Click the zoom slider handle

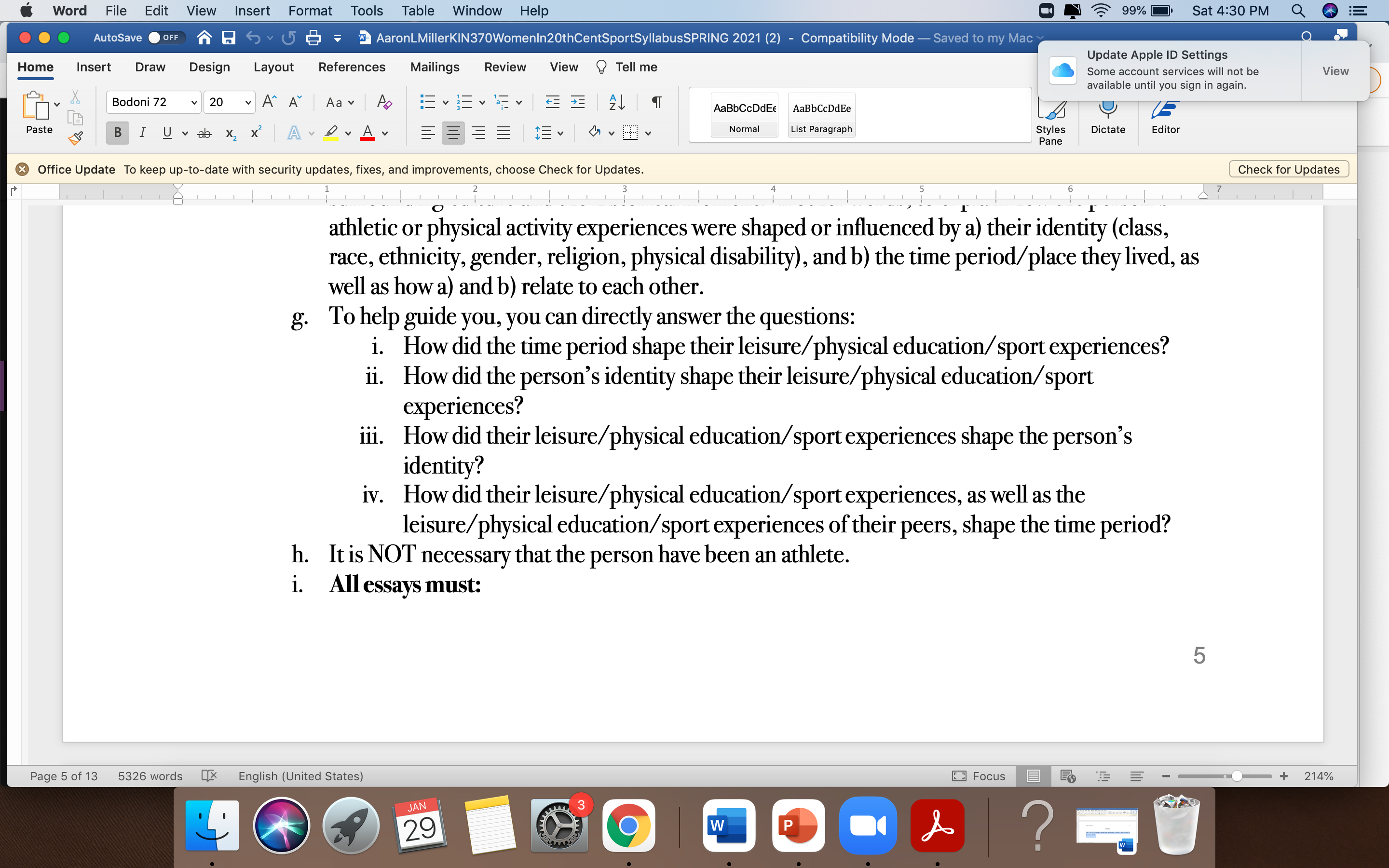[1237, 775]
